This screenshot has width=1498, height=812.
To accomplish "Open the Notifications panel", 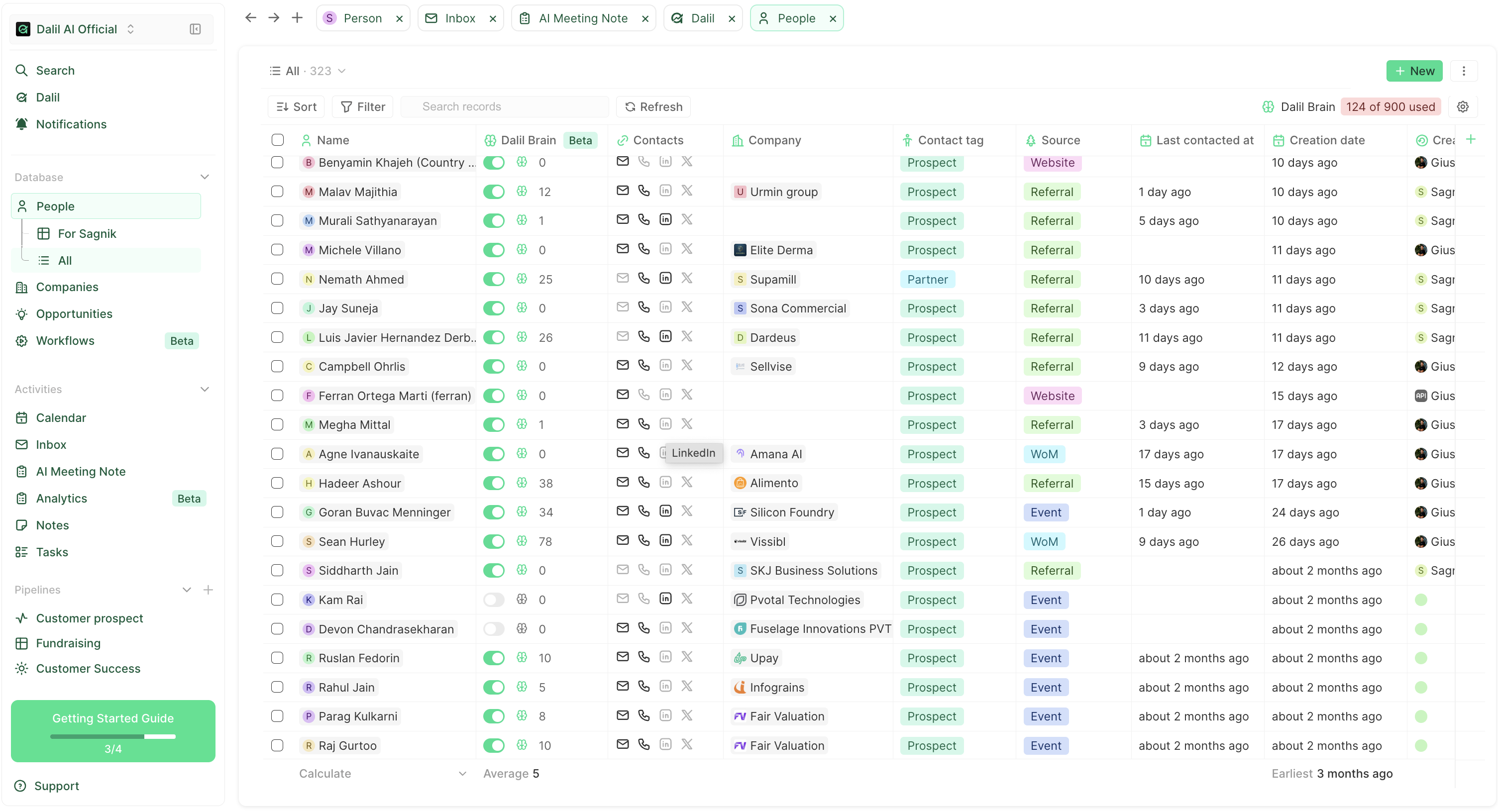I will click(x=71, y=124).
